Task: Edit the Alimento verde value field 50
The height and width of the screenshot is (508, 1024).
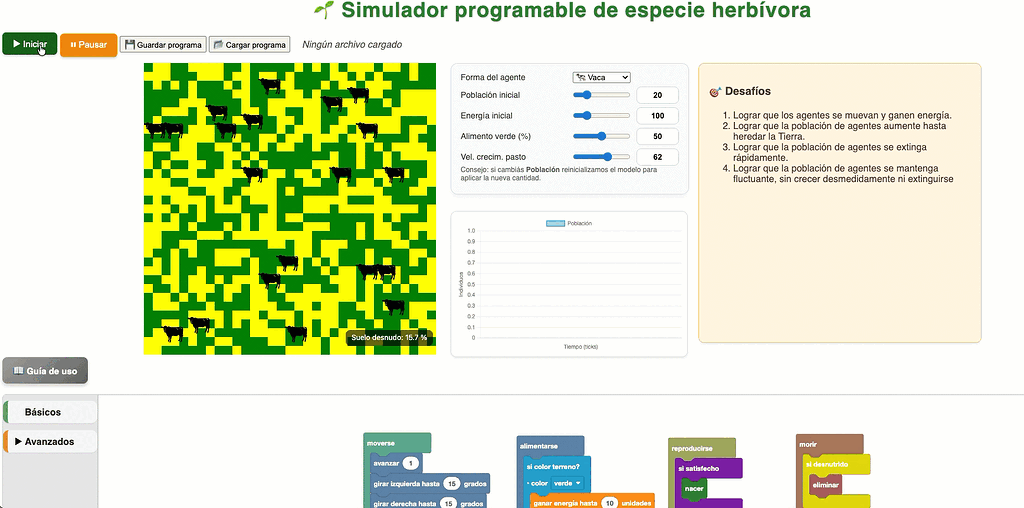Action: [x=657, y=136]
